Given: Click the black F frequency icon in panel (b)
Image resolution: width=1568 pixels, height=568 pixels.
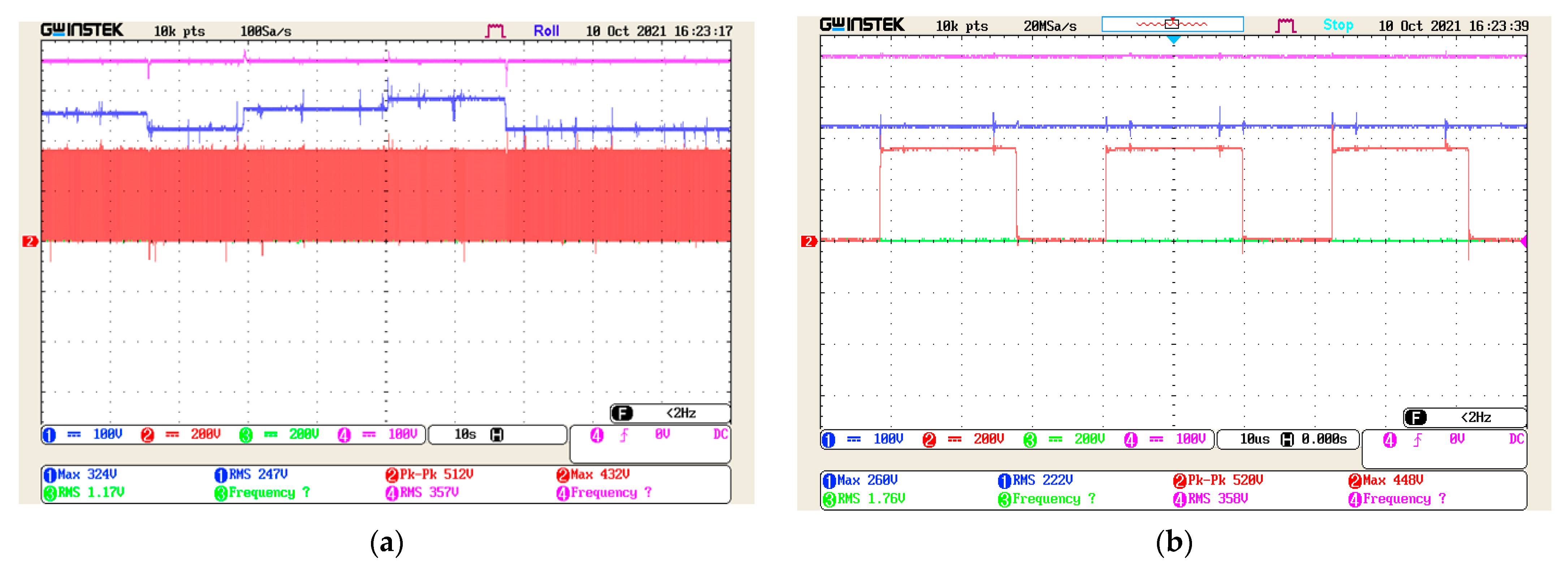Looking at the screenshot, I should 1415,418.
